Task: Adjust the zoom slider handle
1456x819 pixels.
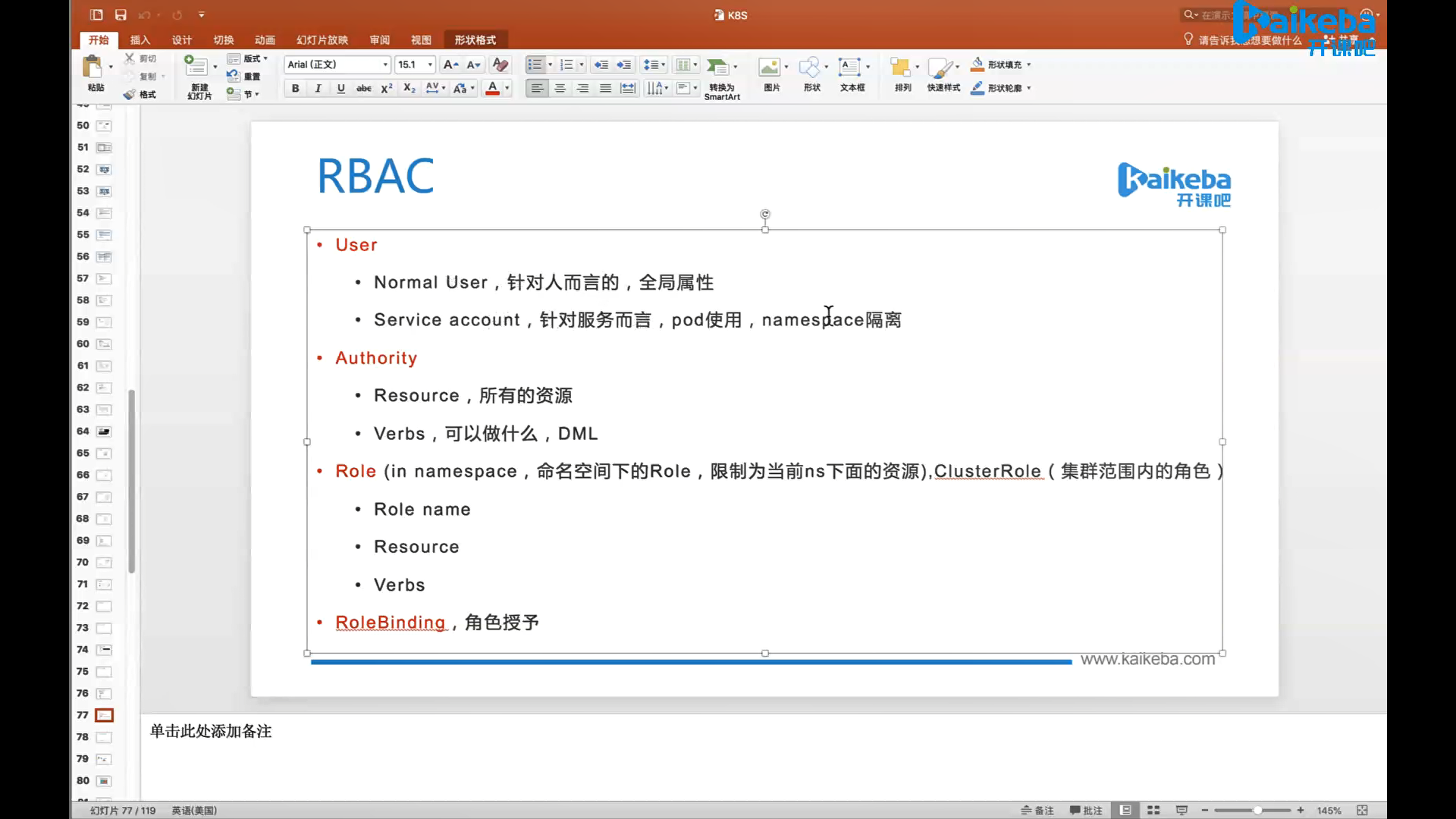Action: click(1257, 810)
